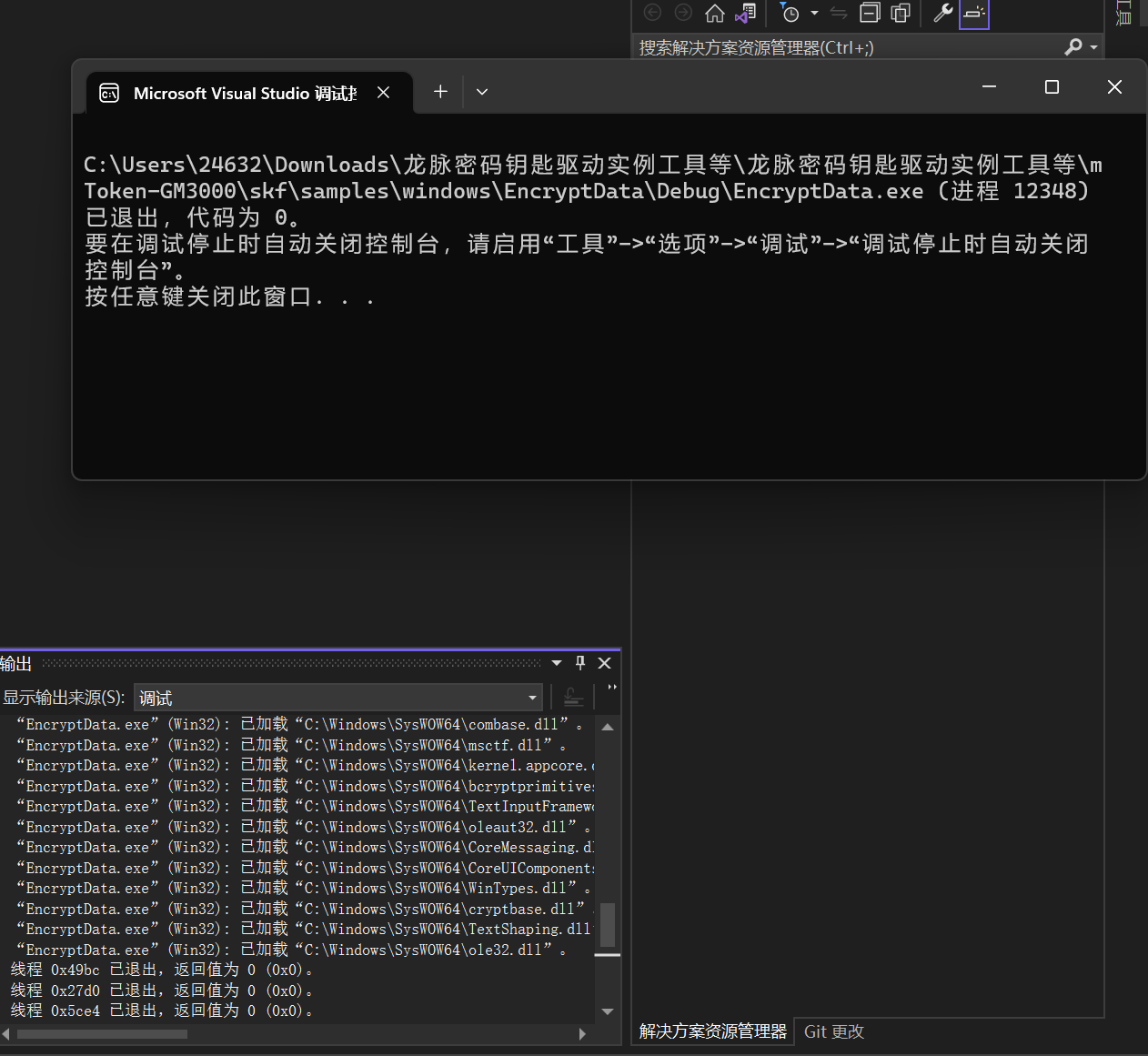Collapse all items in Solution Explorer

(870, 13)
